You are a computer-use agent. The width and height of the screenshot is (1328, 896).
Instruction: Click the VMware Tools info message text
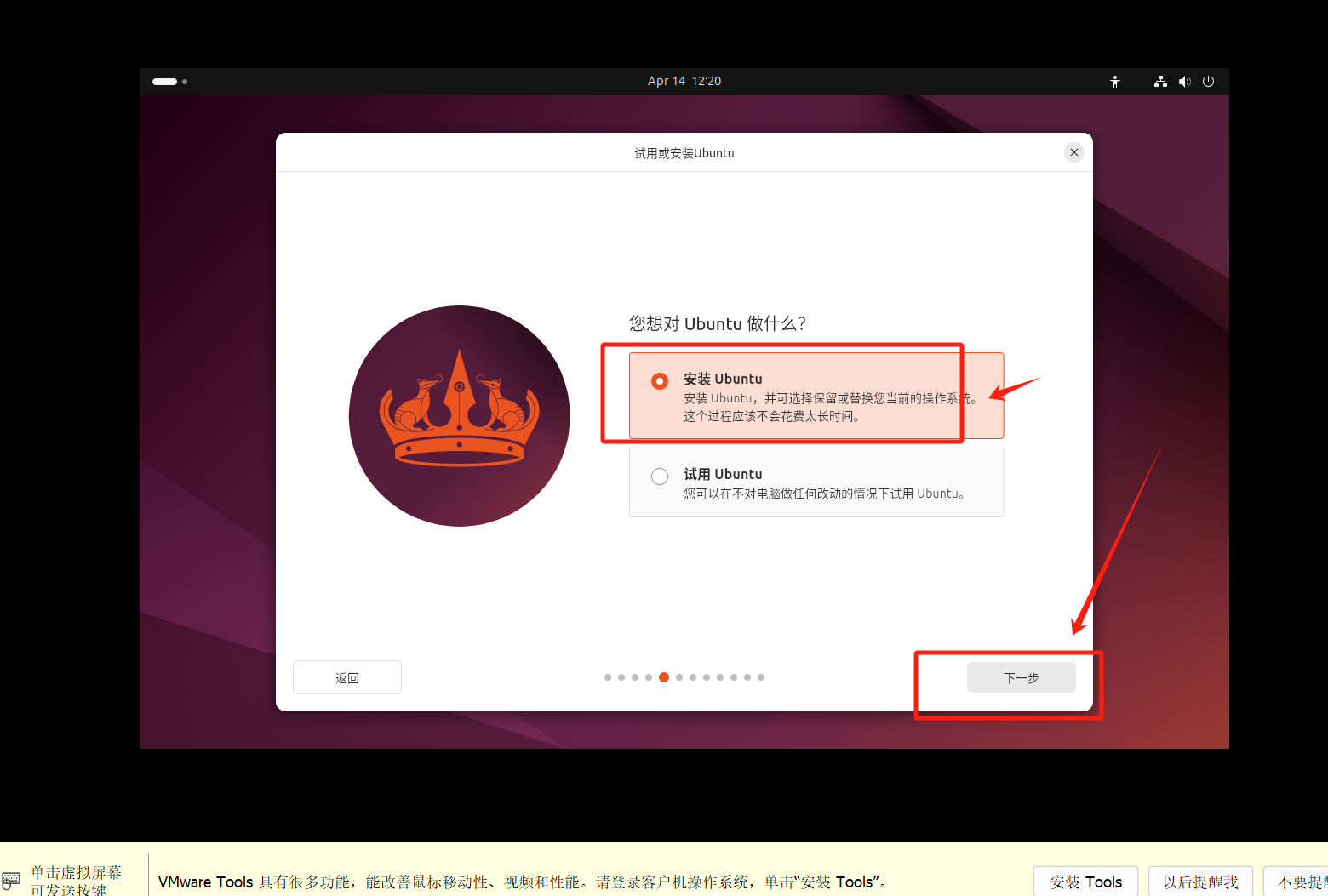tap(524, 882)
